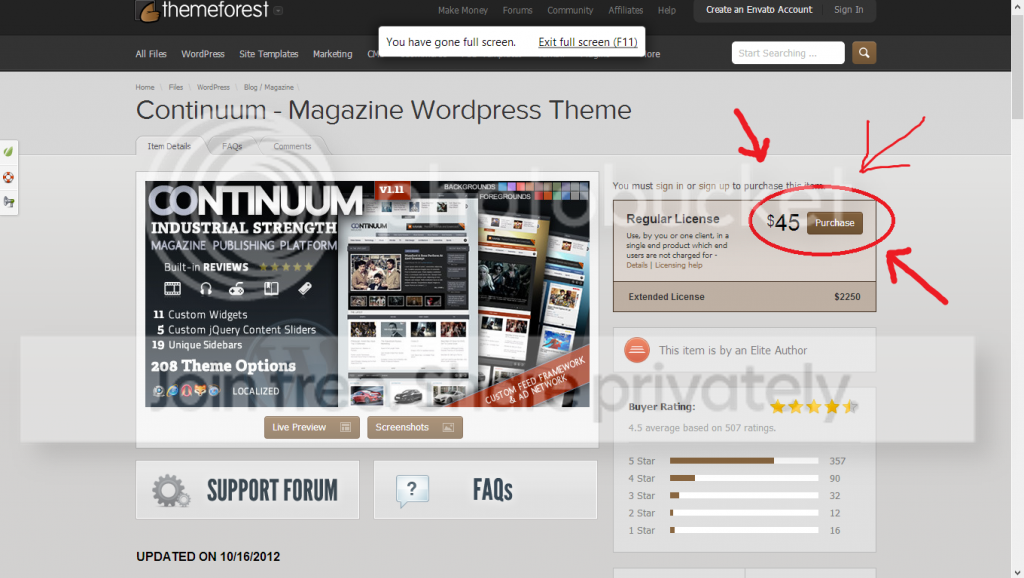Click the Live Preview button
The height and width of the screenshot is (578, 1024).
click(312, 427)
